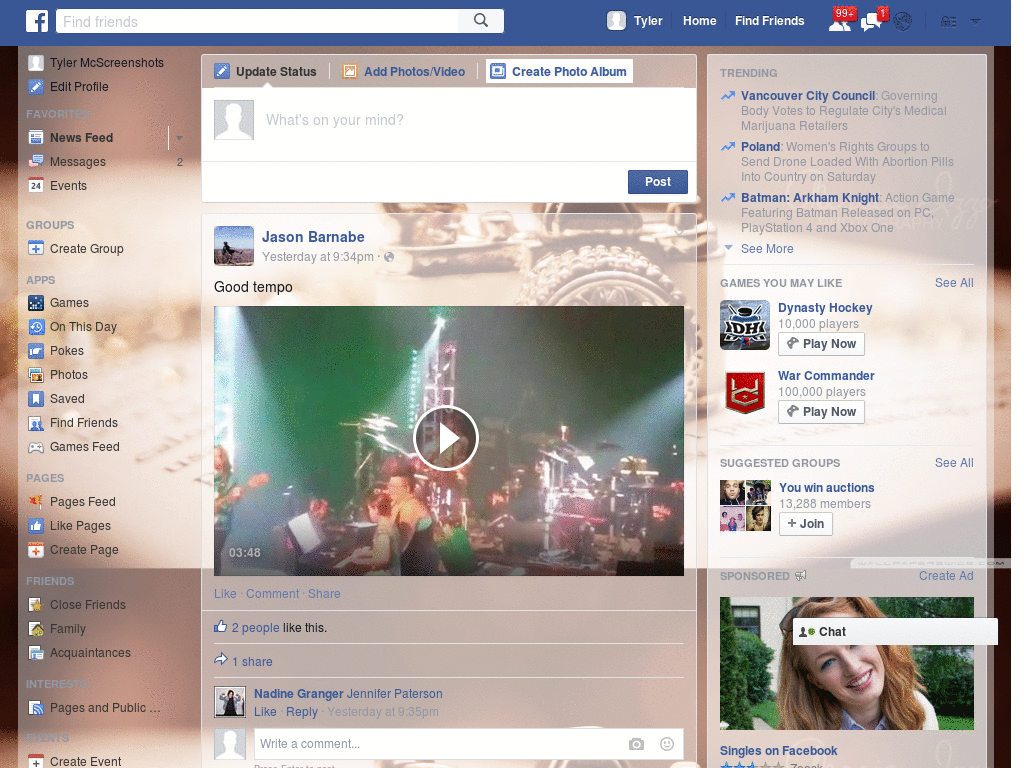This screenshot has height=768, width=1024.
Task: Click the Create Group plus icon
Action: pyautogui.click(x=36, y=249)
